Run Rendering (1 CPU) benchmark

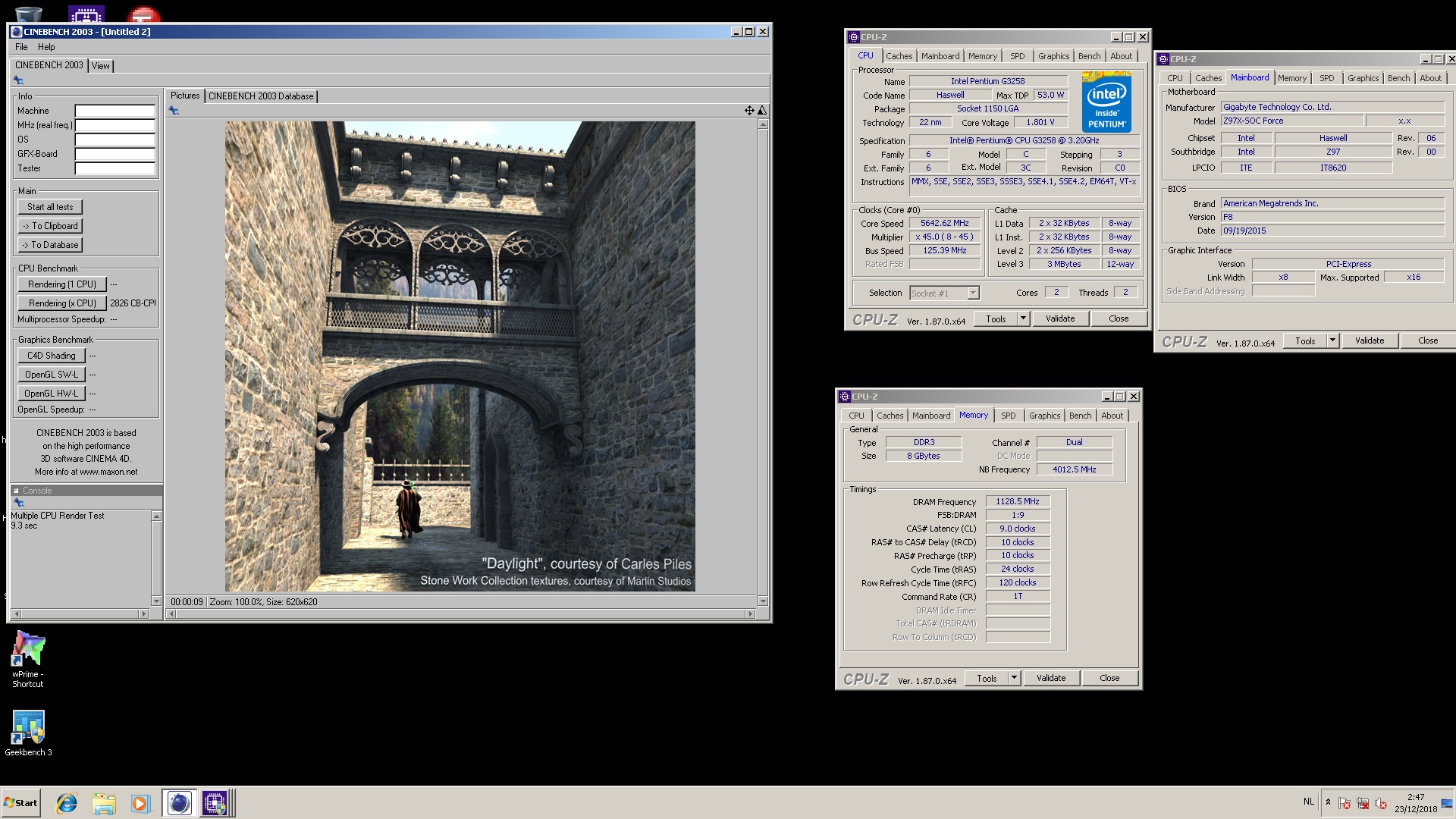coord(62,284)
